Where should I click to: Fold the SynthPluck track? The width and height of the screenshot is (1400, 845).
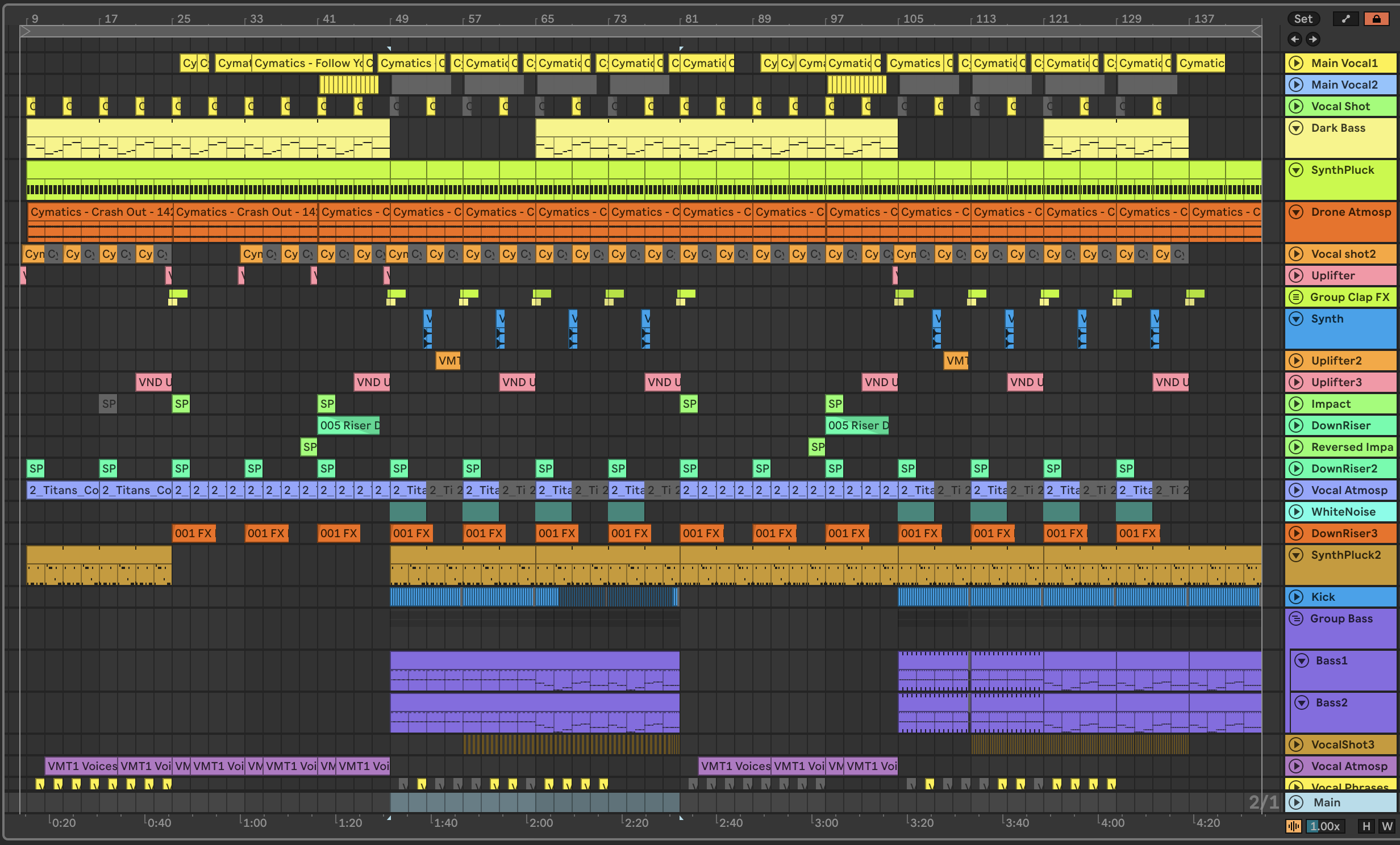click(x=1296, y=170)
